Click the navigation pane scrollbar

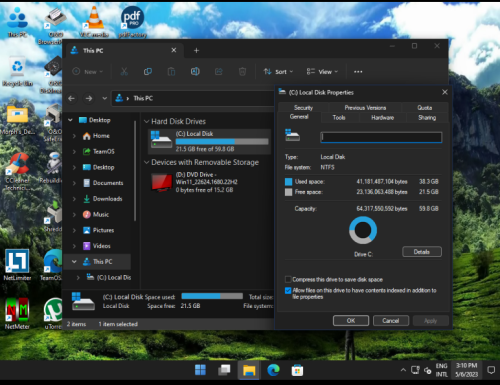click(135, 171)
